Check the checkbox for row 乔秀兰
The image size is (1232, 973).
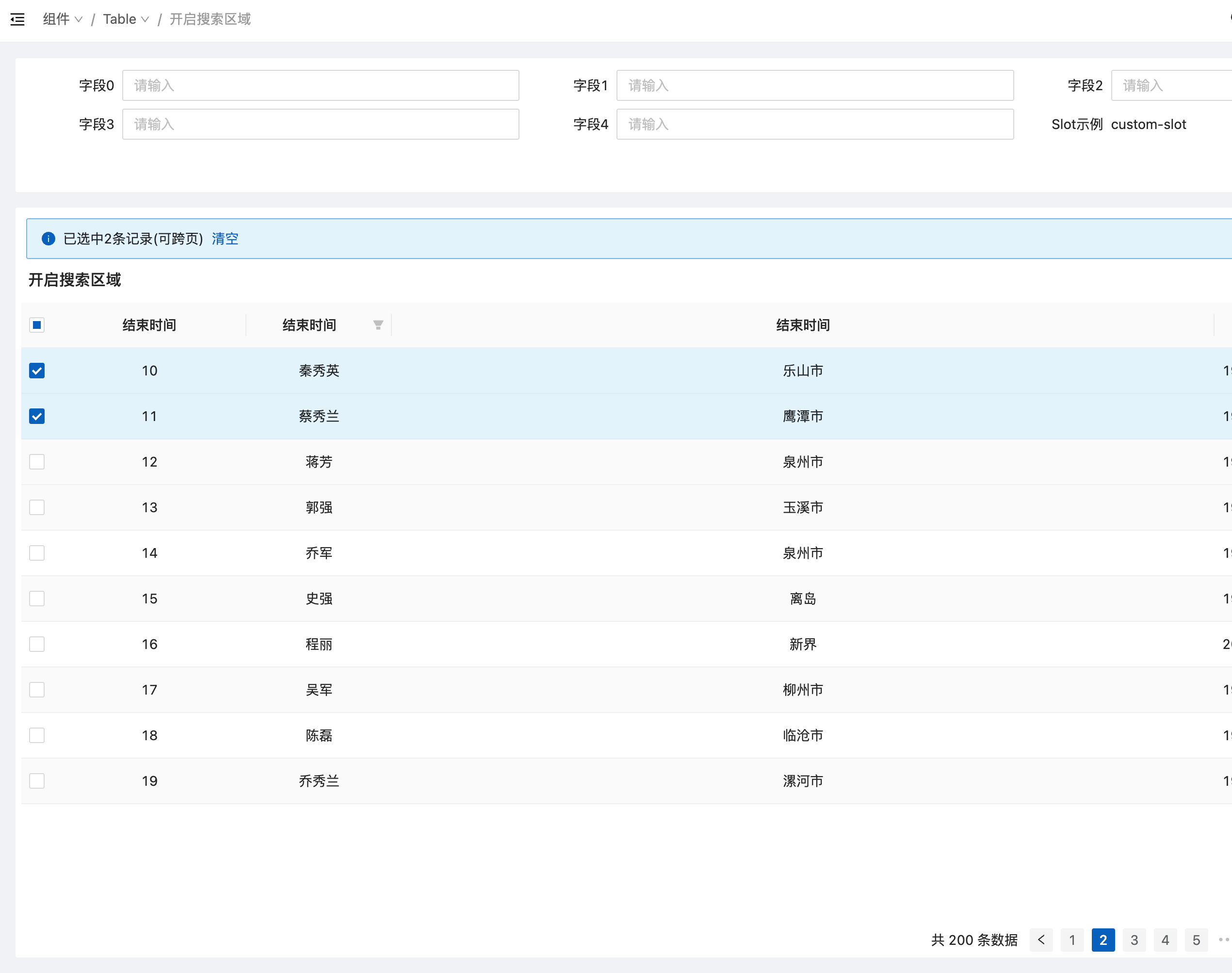[36, 781]
